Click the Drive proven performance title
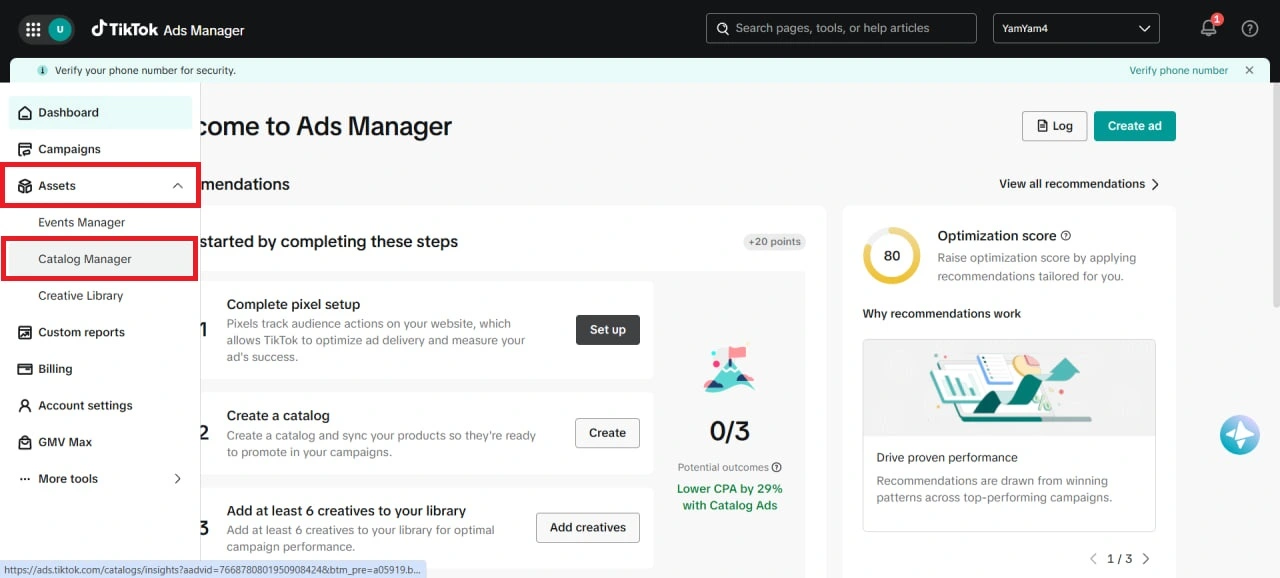 [x=947, y=457]
